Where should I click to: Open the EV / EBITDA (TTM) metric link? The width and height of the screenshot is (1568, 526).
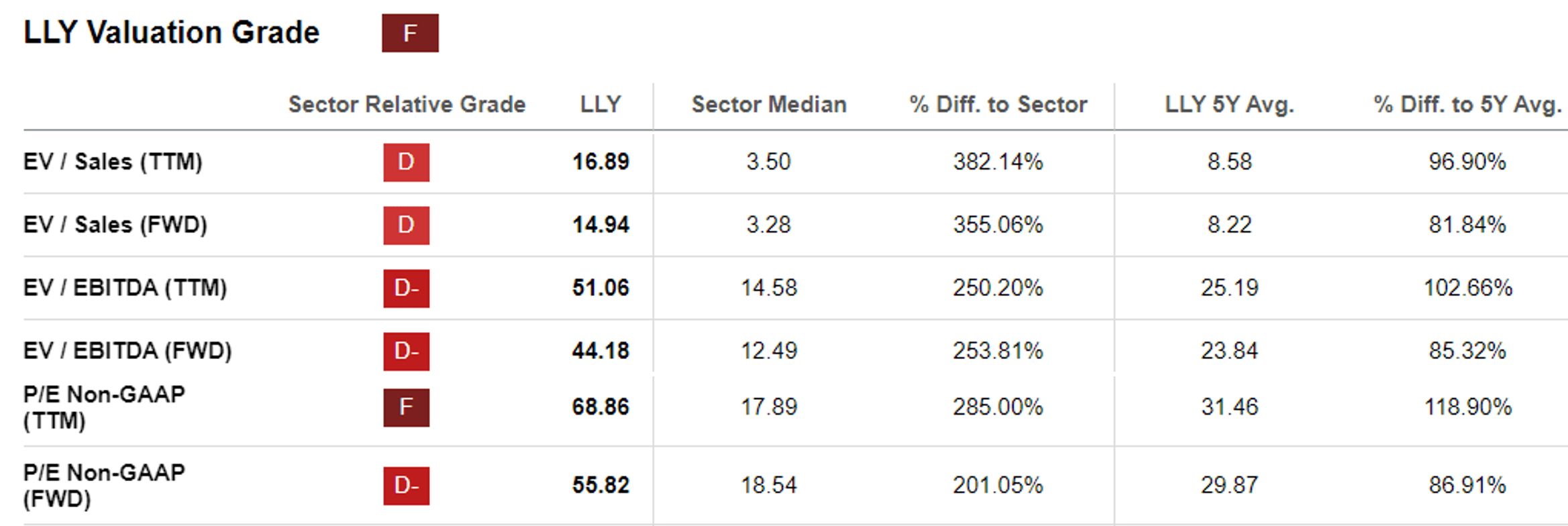tap(125, 288)
